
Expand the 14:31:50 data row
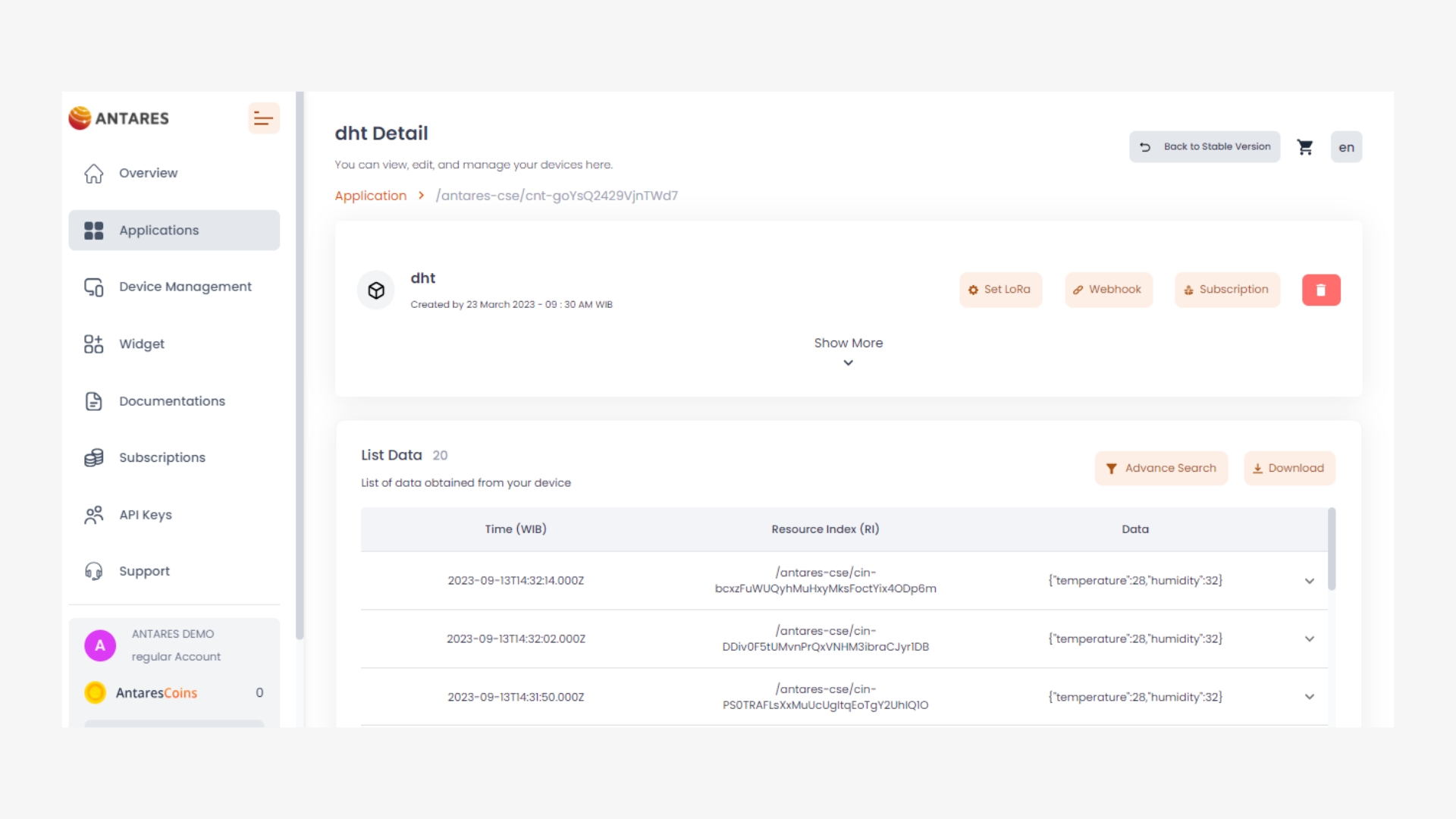pyautogui.click(x=1309, y=697)
